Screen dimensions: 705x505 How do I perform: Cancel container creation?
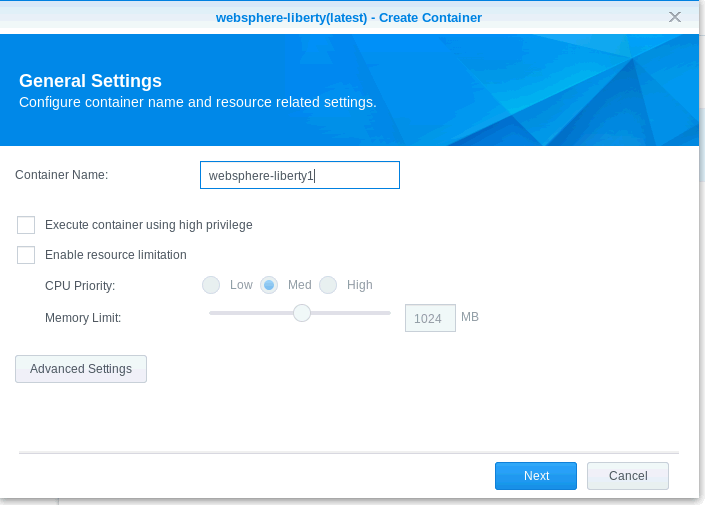(x=628, y=476)
